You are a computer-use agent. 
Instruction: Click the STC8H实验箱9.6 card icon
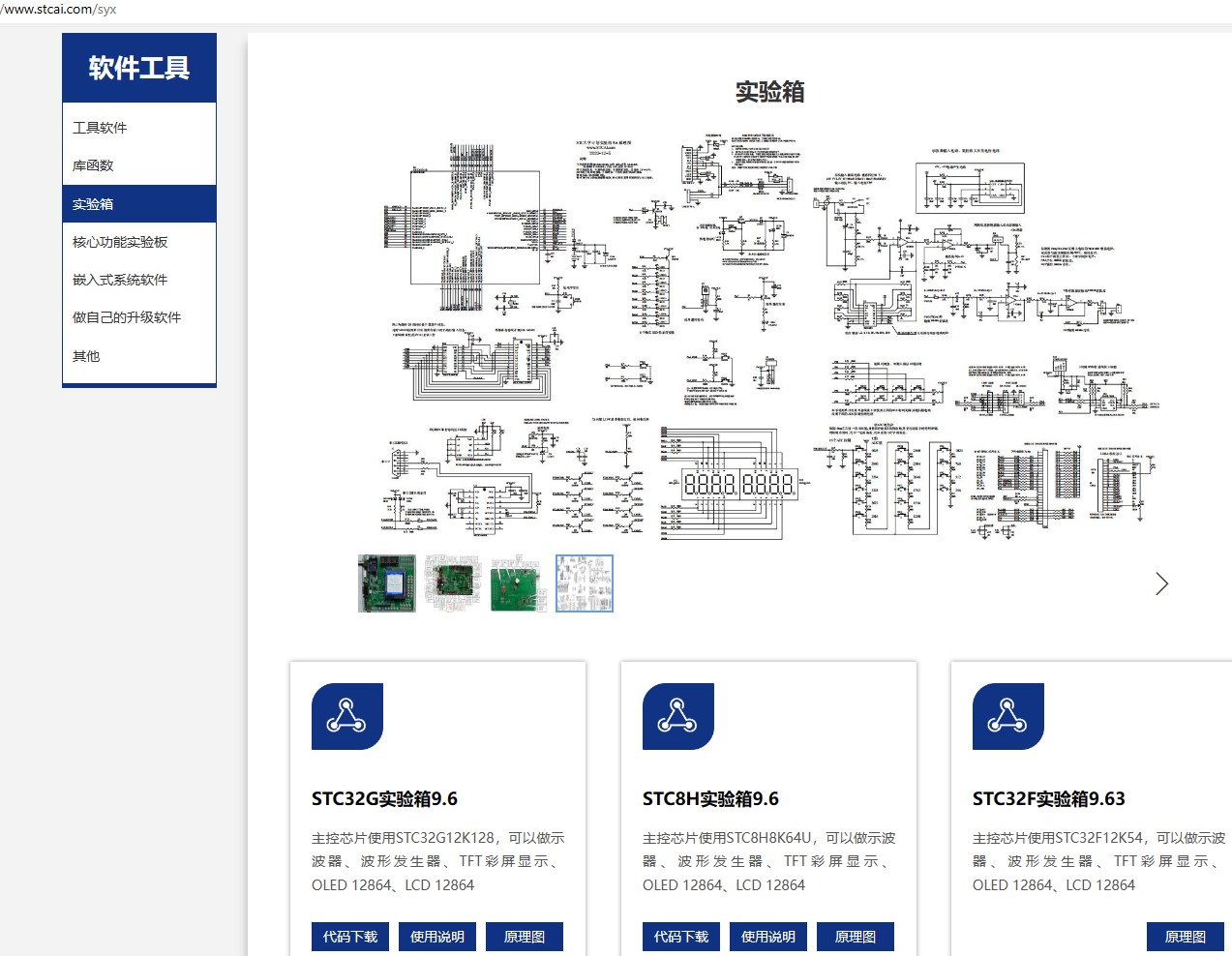(678, 716)
